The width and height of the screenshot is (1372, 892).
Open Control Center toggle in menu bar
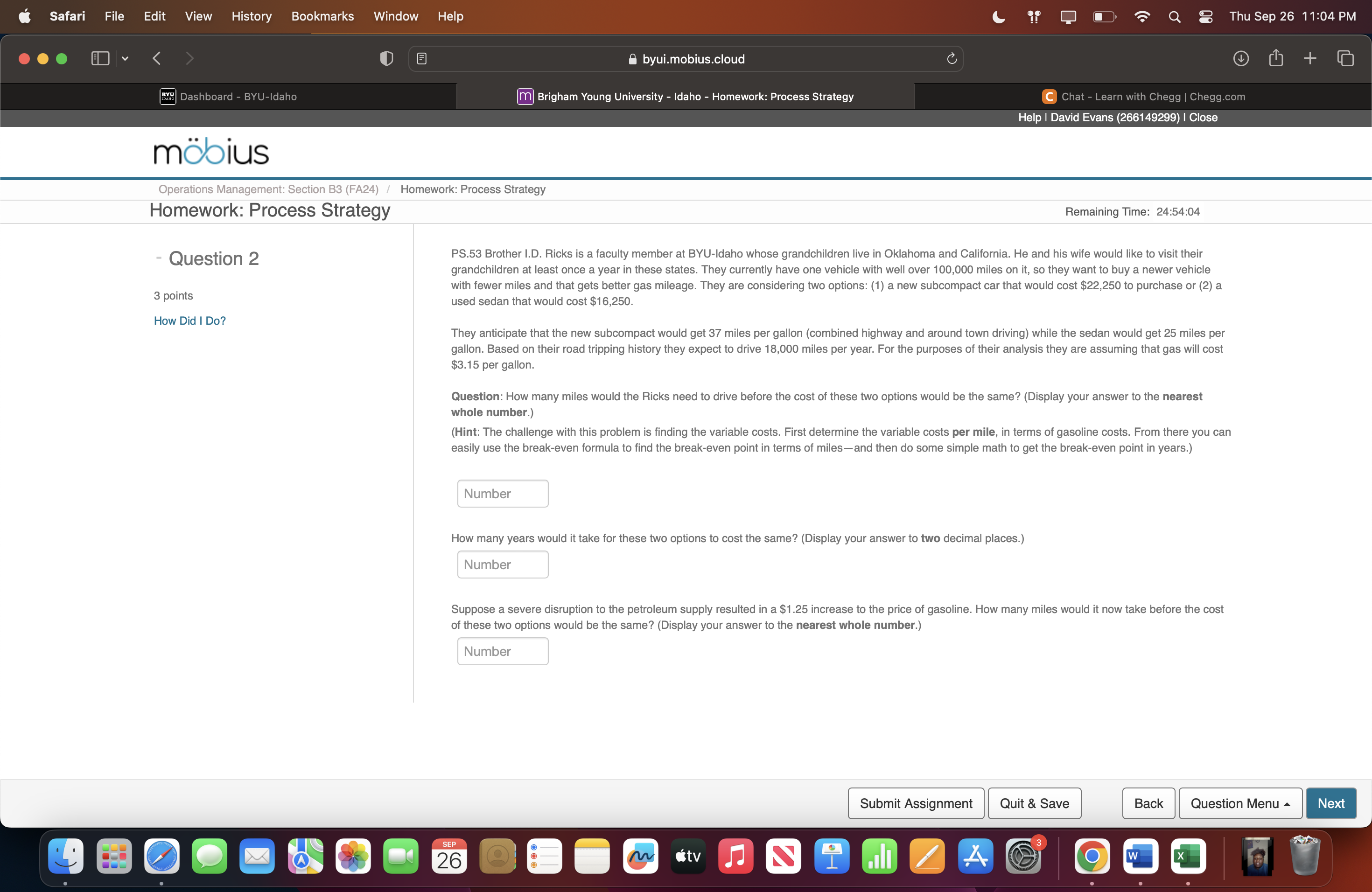tap(1205, 17)
